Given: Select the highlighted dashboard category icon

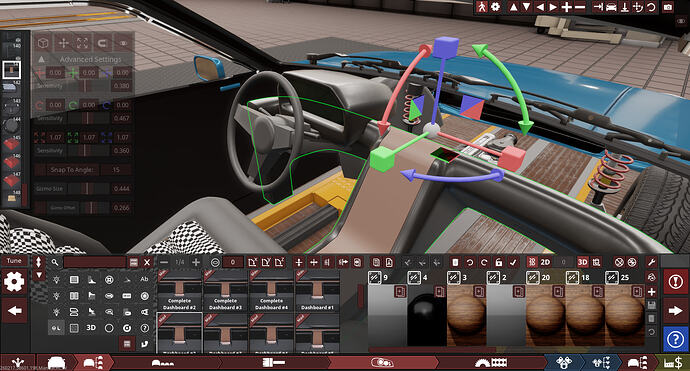Looking at the screenshot, I should [56, 328].
